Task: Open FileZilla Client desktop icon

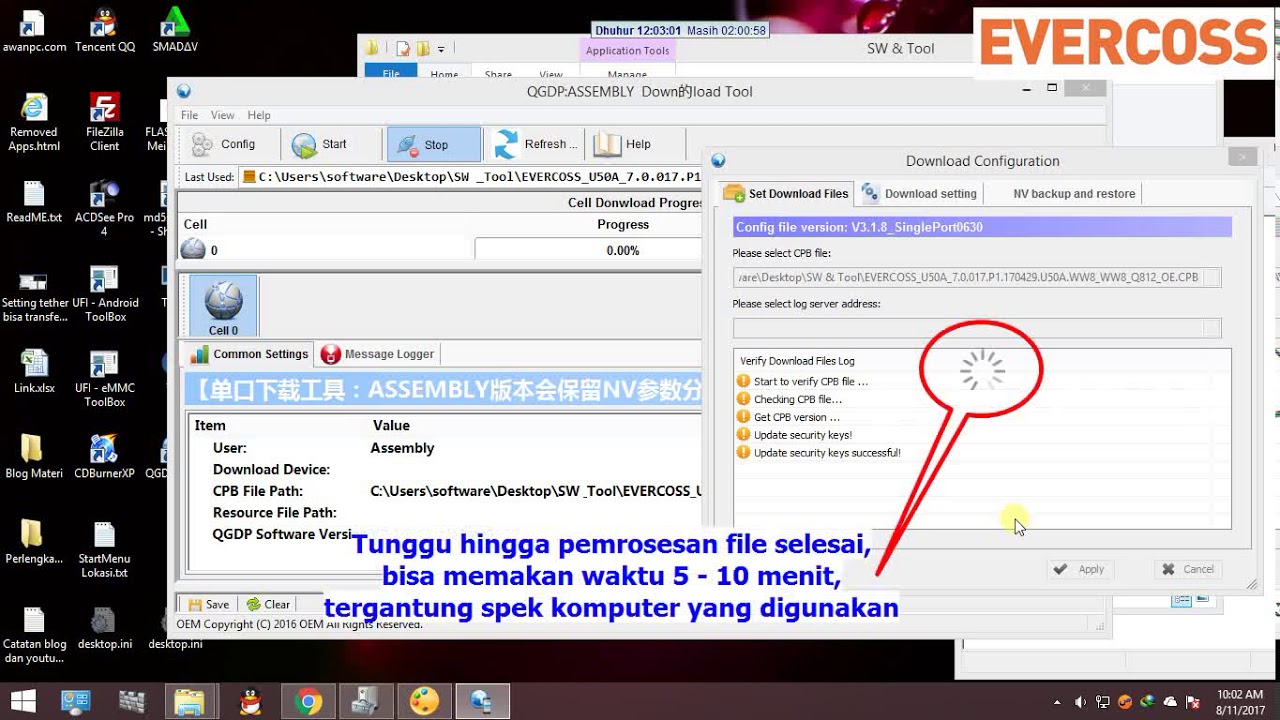Action: point(104,121)
